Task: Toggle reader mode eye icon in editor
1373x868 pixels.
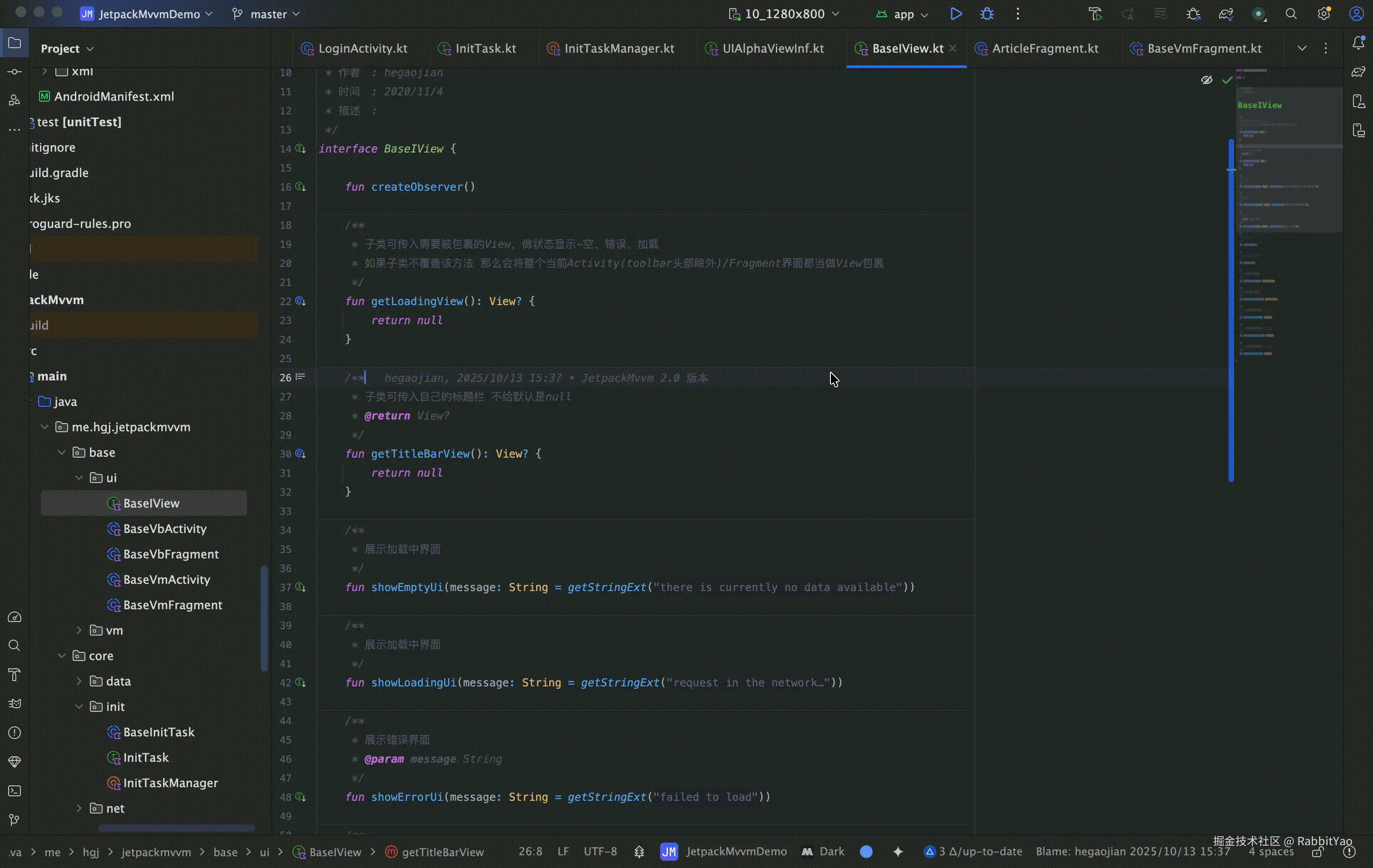Action: pos(1206,80)
